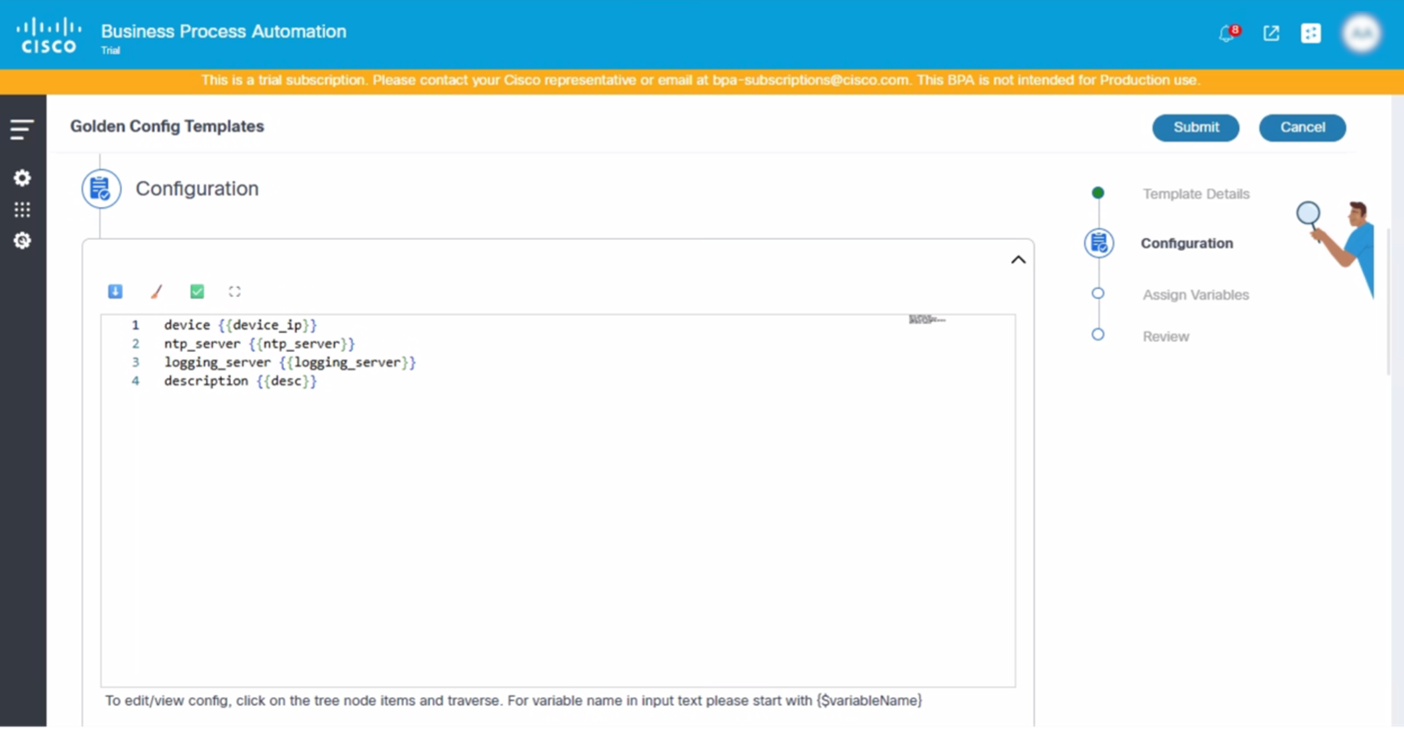The image size is (1404, 729).
Task: Open the notifications bell with badge 8
Action: (1228, 33)
